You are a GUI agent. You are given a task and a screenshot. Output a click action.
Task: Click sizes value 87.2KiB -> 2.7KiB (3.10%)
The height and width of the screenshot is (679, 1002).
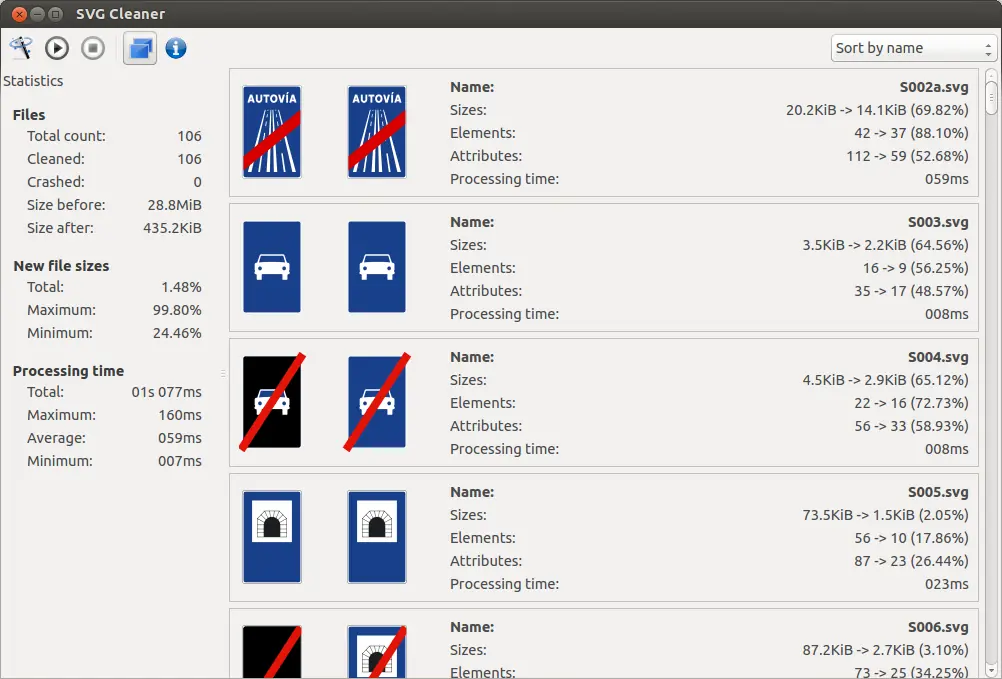pos(885,650)
